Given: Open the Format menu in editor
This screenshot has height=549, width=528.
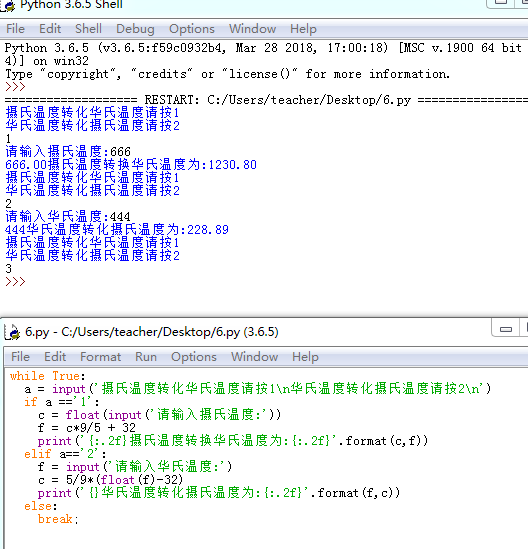Looking at the screenshot, I should pyautogui.click(x=100, y=357).
